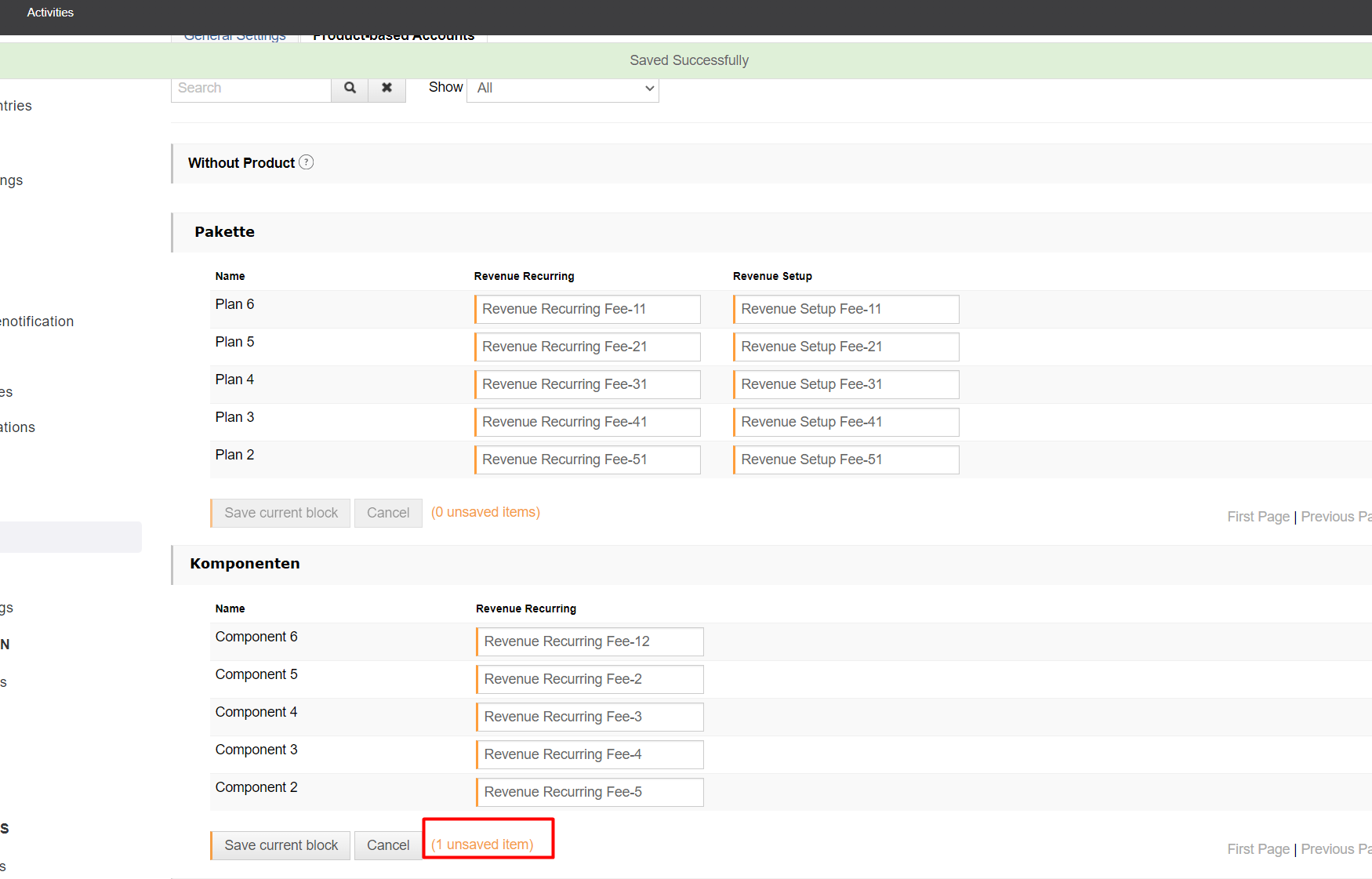1372x879 pixels.
Task: Edit Plan 3 Revenue Setup Fee-41 field
Action: point(846,422)
